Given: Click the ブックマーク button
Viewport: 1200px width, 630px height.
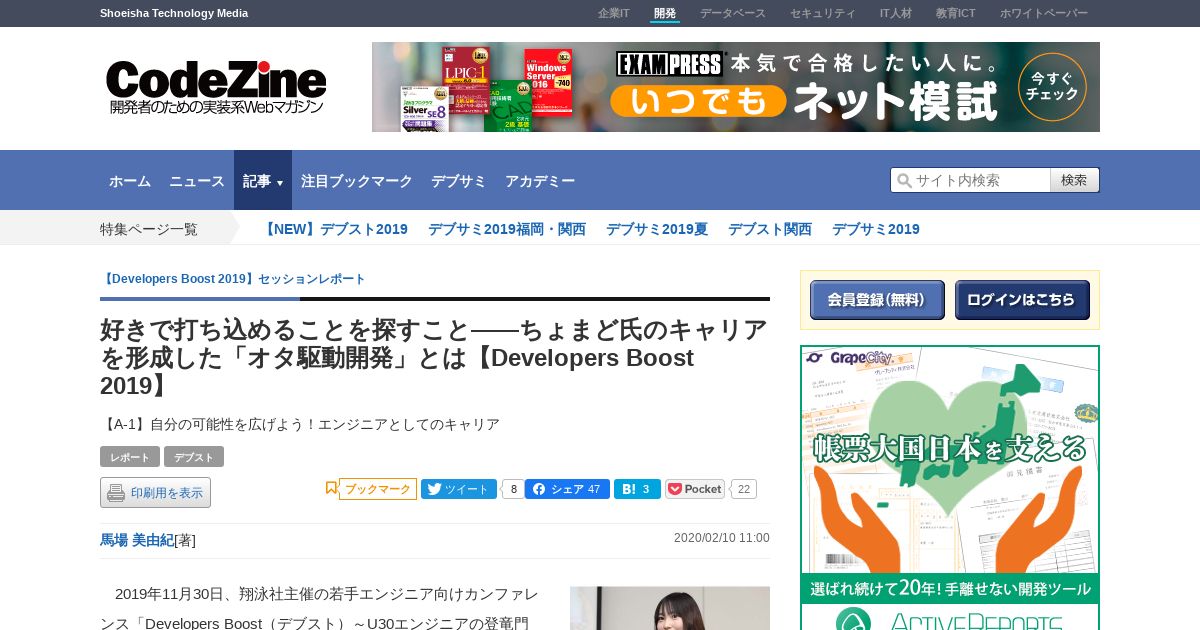Looking at the screenshot, I should click(378, 489).
